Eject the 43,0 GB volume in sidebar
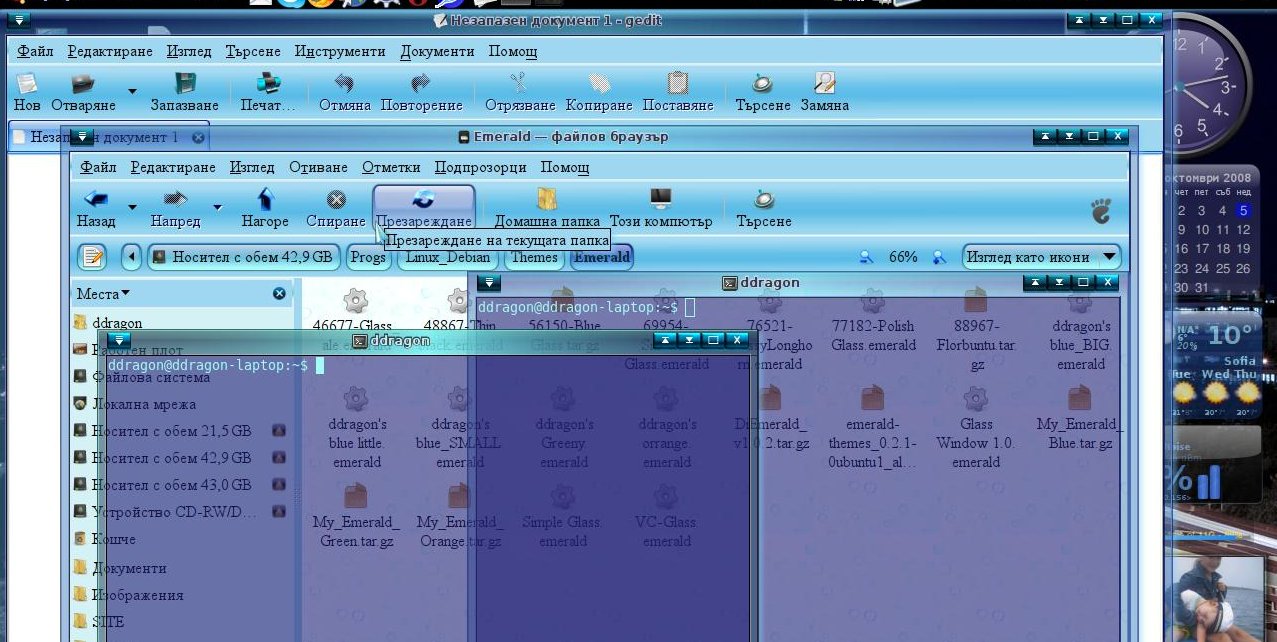Image resolution: width=1277 pixels, height=642 pixels. click(x=279, y=485)
